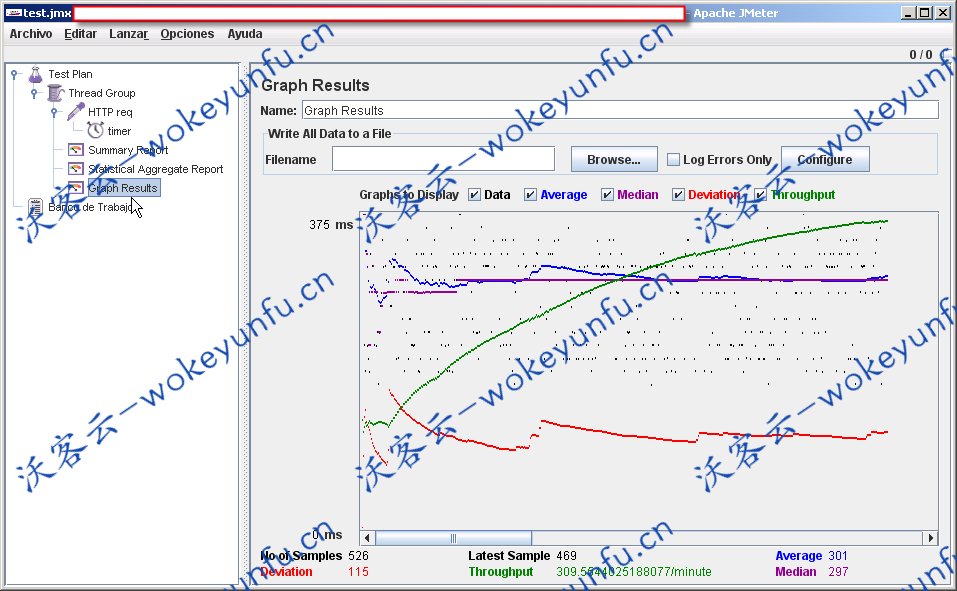Select Graph Results in the tree
This screenshot has height=591, width=957.
click(x=123, y=188)
